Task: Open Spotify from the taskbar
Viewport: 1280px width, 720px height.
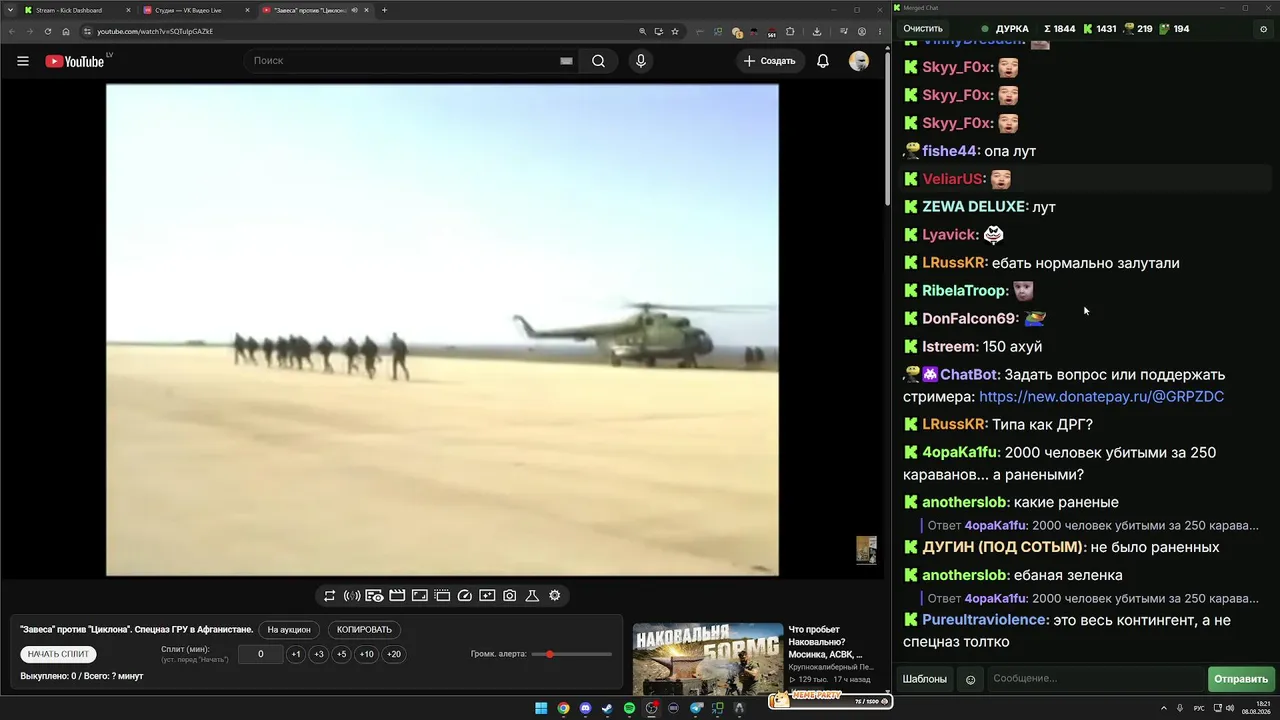Action: click(x=629, y=708)
